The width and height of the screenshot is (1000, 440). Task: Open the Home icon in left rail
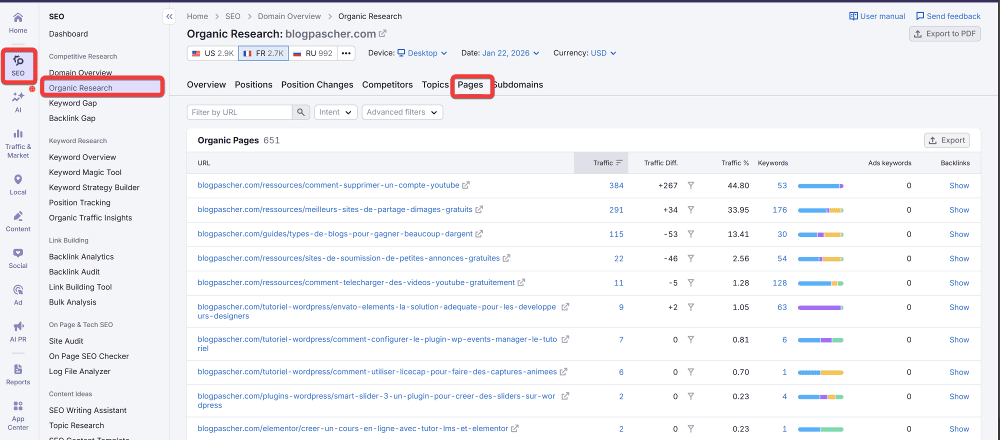pos(18,22)
